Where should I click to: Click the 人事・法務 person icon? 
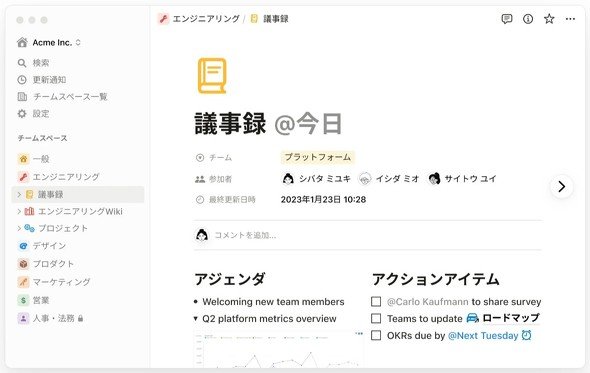coord(23,318)
